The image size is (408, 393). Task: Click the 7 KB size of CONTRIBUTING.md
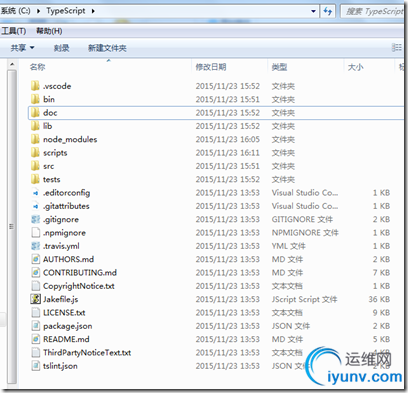click(381, 273)
